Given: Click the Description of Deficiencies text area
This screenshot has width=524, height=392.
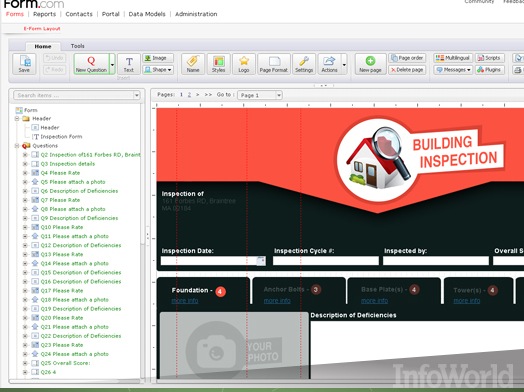Looking at the screenshot, I should click(x=417, y=349).
